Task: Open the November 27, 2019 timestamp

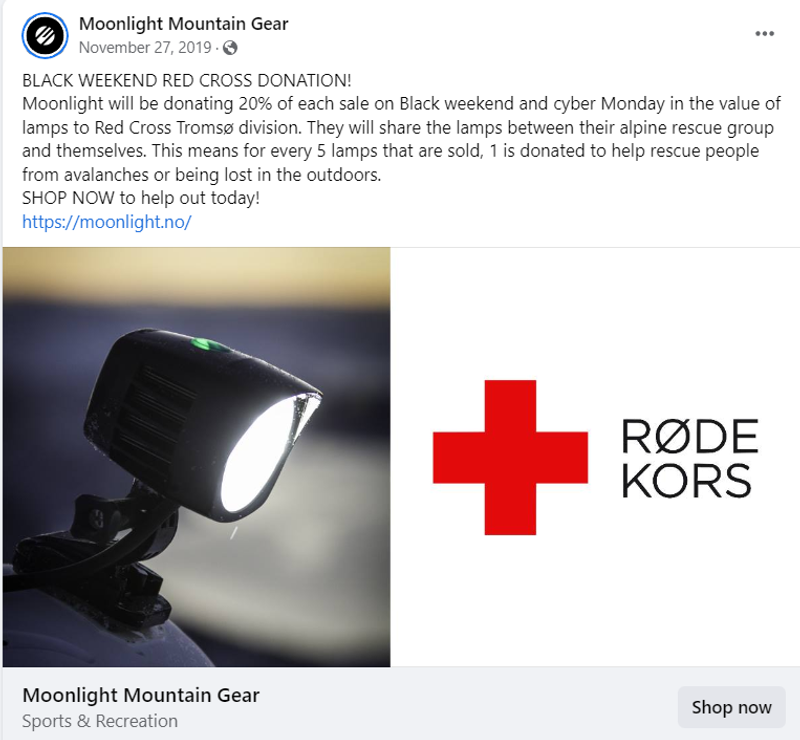Action: 145,47
